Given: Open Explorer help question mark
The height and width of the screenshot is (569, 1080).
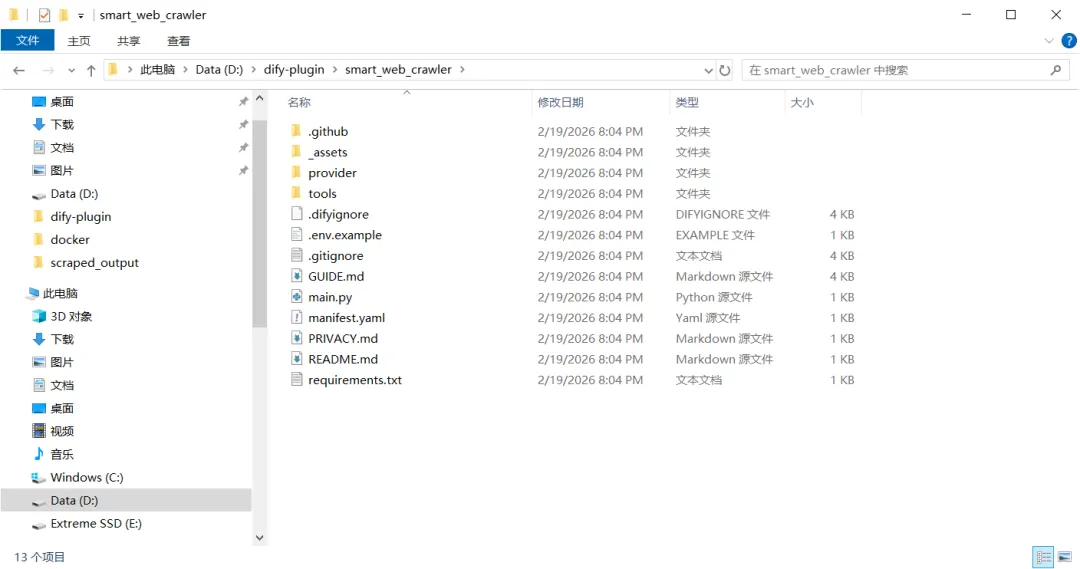Looking at the screenshot, I should tap(1068, 41).
